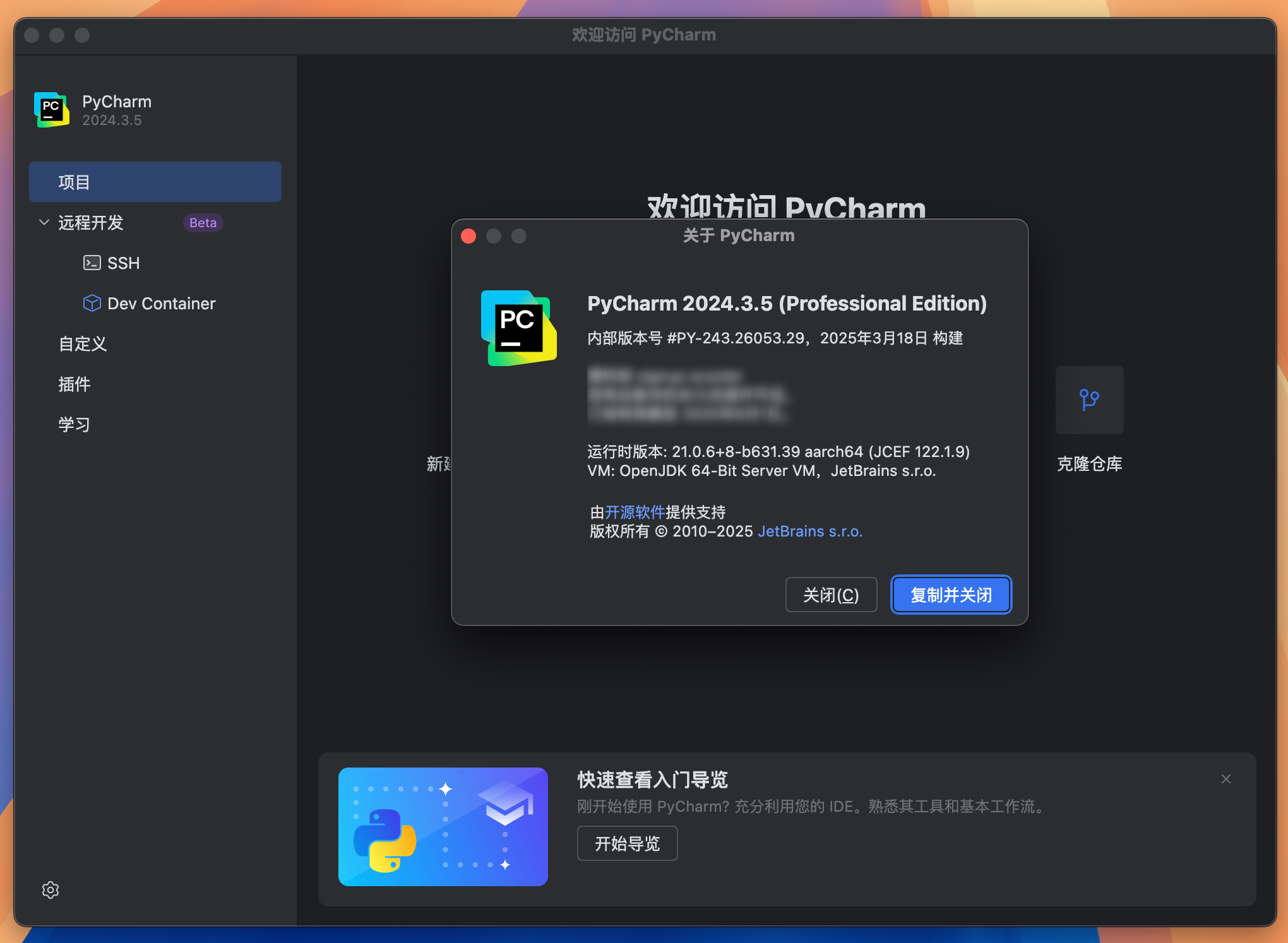Click the 关于 PyCharm dialog title
The image size is (1288, 943).
[x=739, y=235]
